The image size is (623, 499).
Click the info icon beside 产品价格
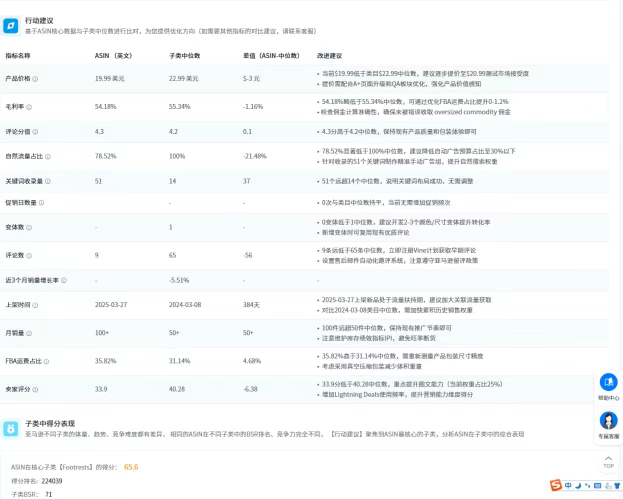pyautogui.click(x=35, y=78)
